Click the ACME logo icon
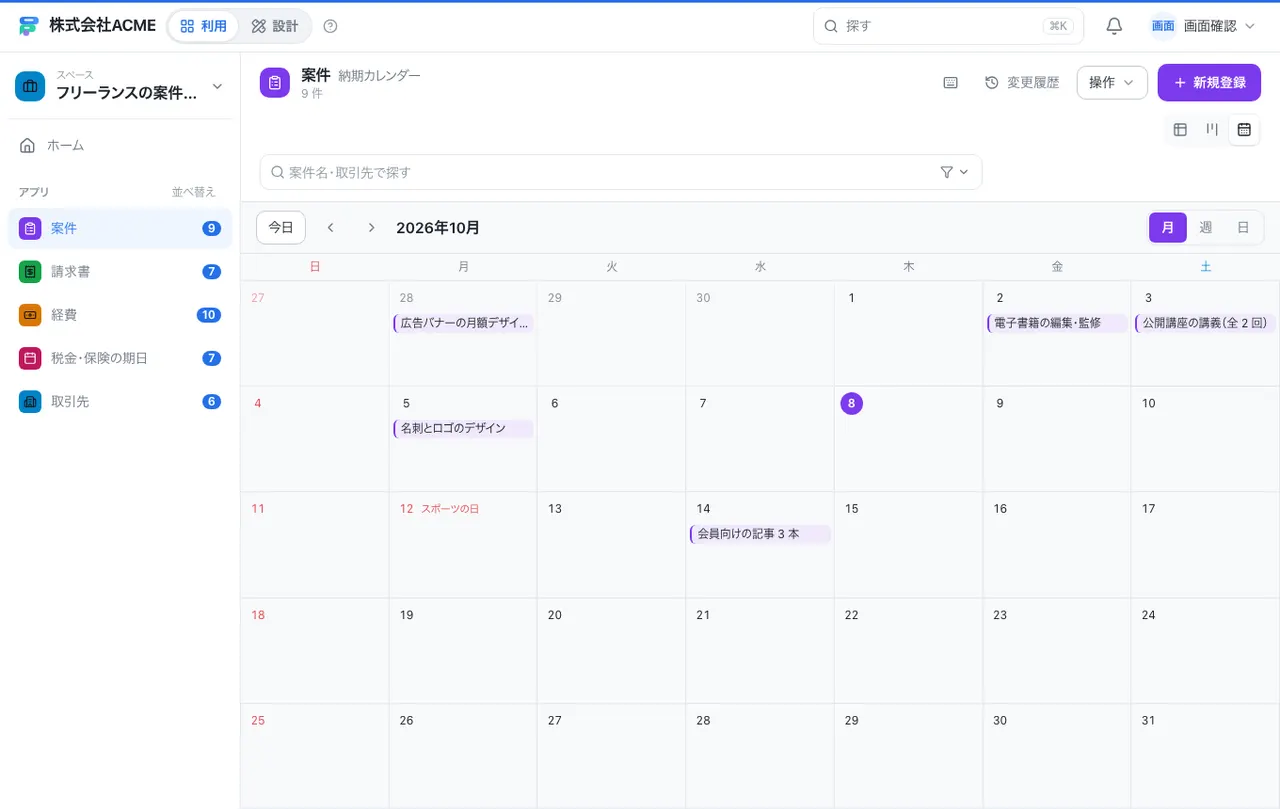Image resolution: width=1280 pixels, height=809 pixels. (x=28, y=26)
